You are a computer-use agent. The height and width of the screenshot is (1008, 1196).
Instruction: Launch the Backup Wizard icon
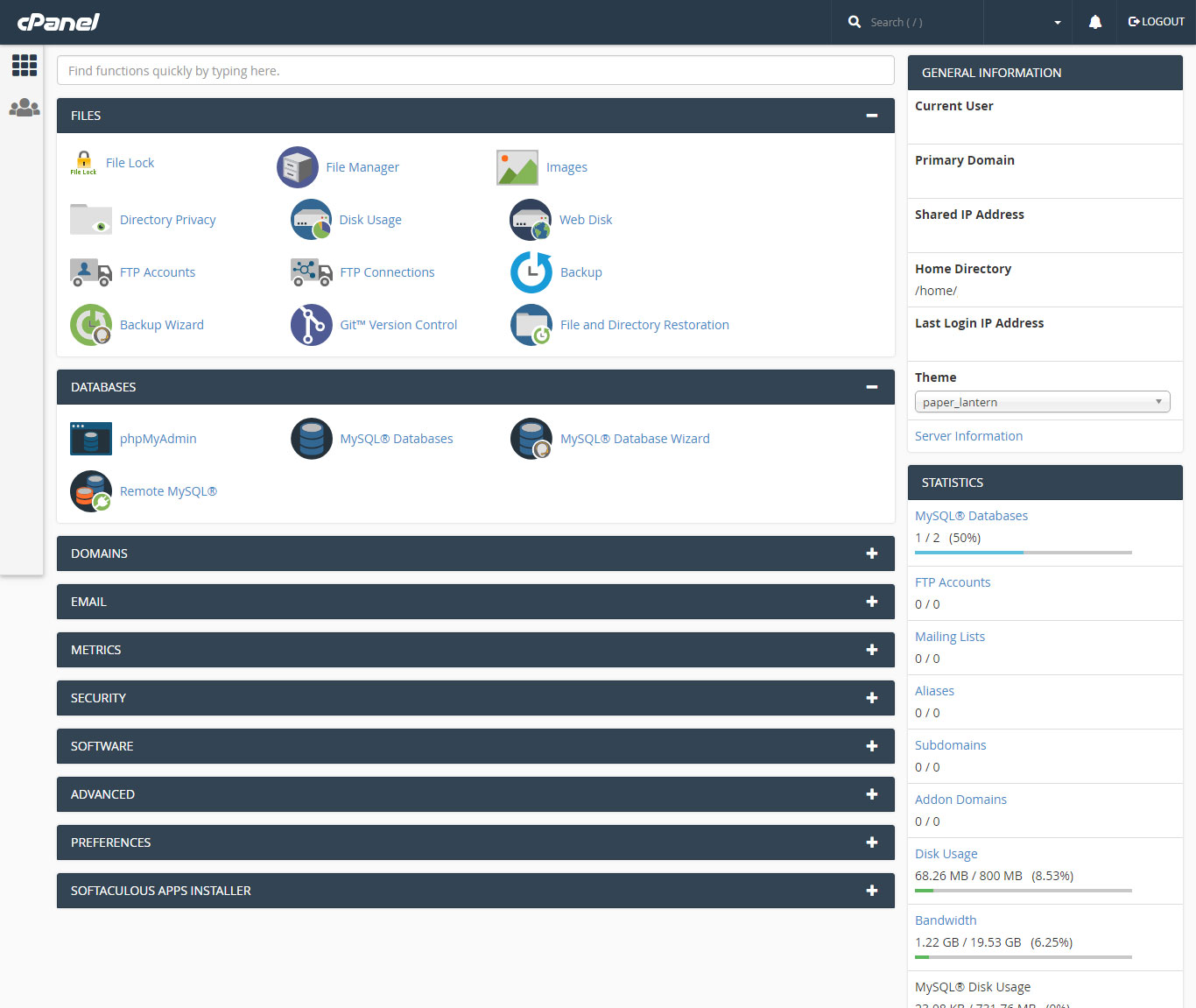(91, 325)
